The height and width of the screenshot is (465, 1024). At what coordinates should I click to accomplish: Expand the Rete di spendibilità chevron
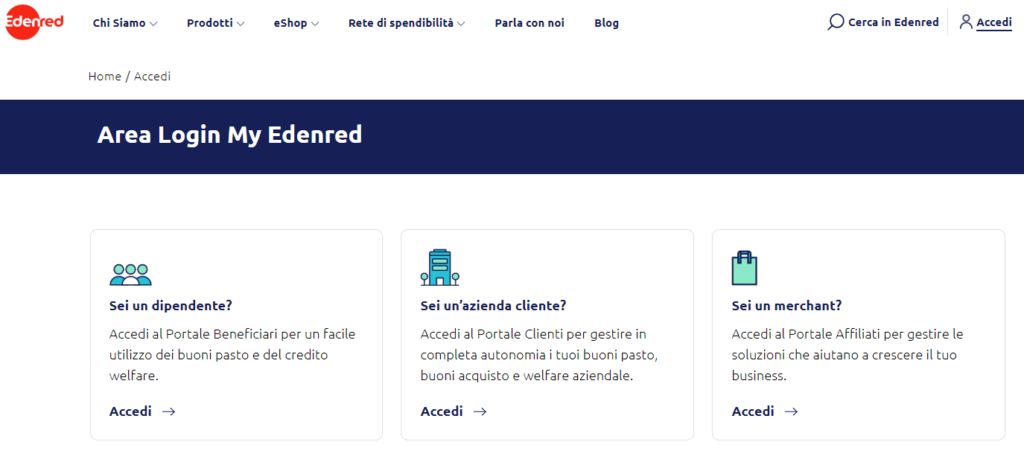click(x=460, y=24)
